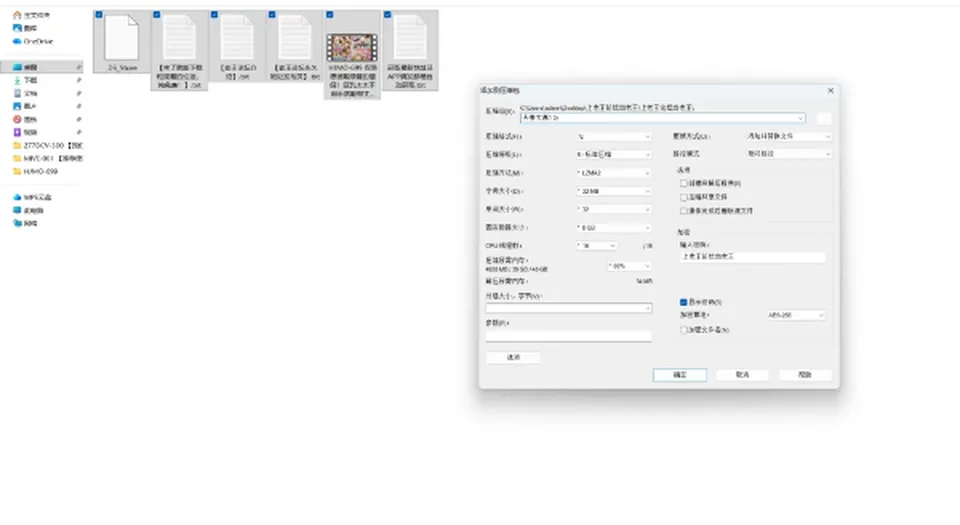Open the memory usage percentage dropdown

tap(629, 266)
